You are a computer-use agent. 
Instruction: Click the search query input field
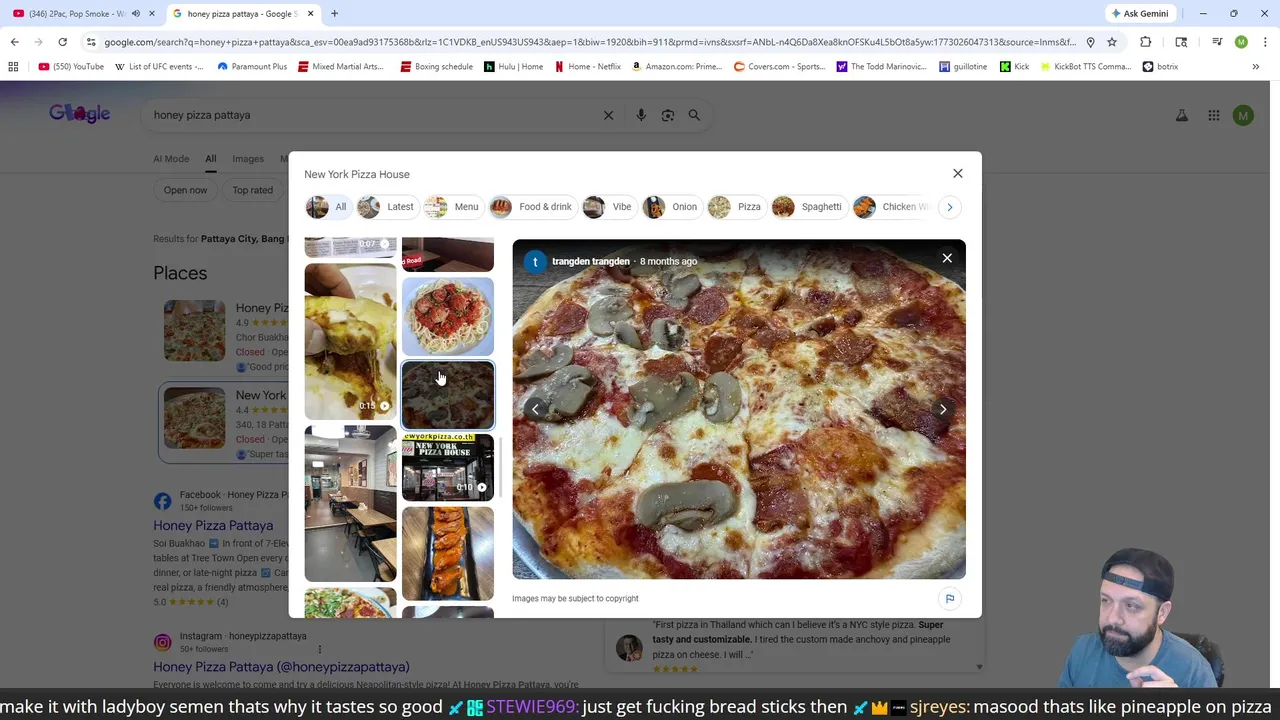(x=370, y=115)
